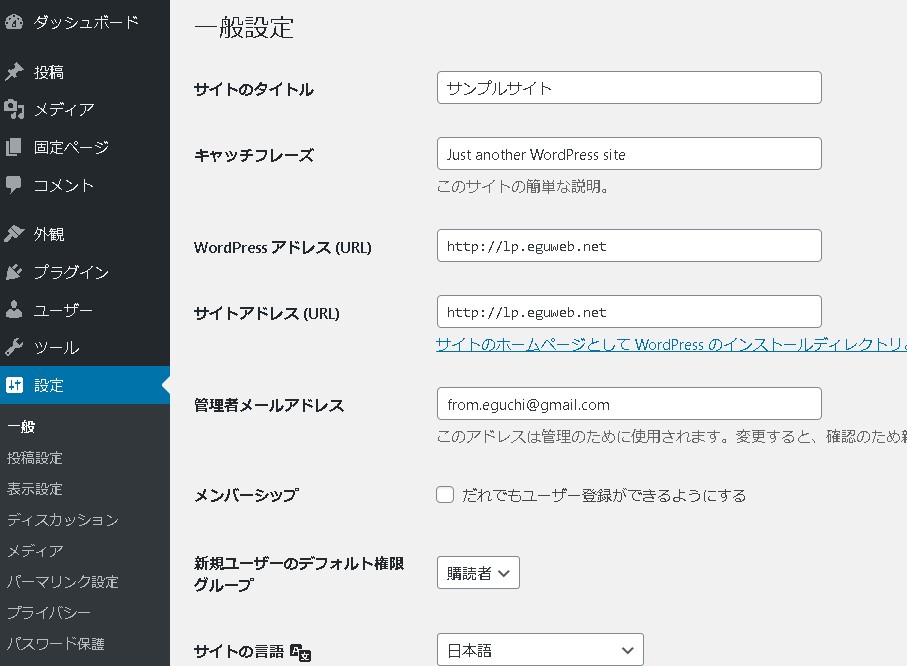Open パーマリンク設定 permalink settings submenu

click(x=63, y=582)
